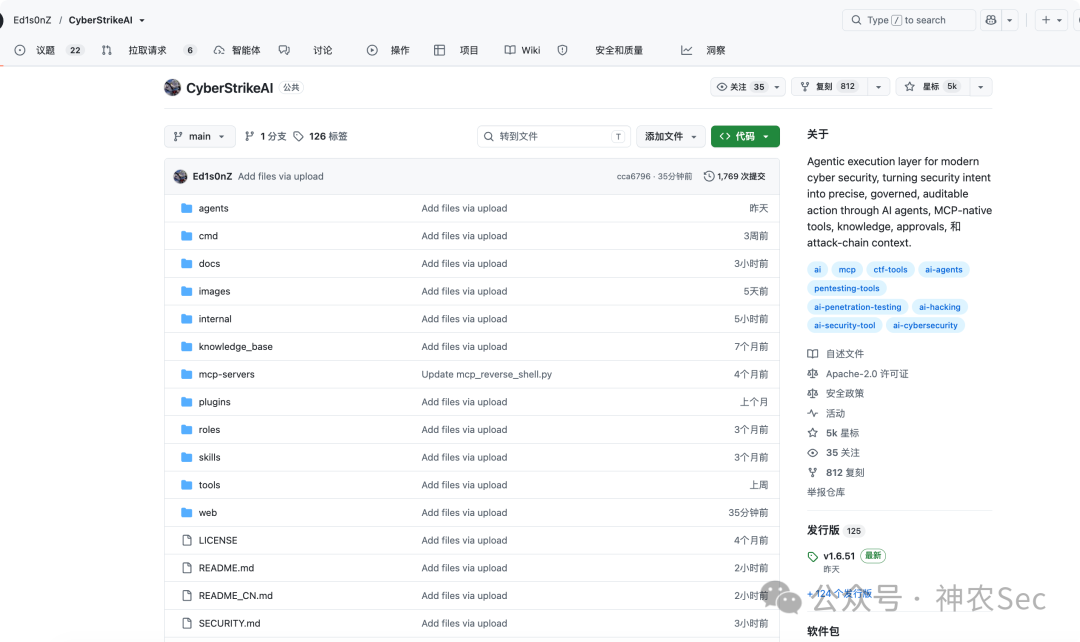The height and width of the screenshot is (642, 1080).
Task: Open the skills folder
Action: (209, 457)
